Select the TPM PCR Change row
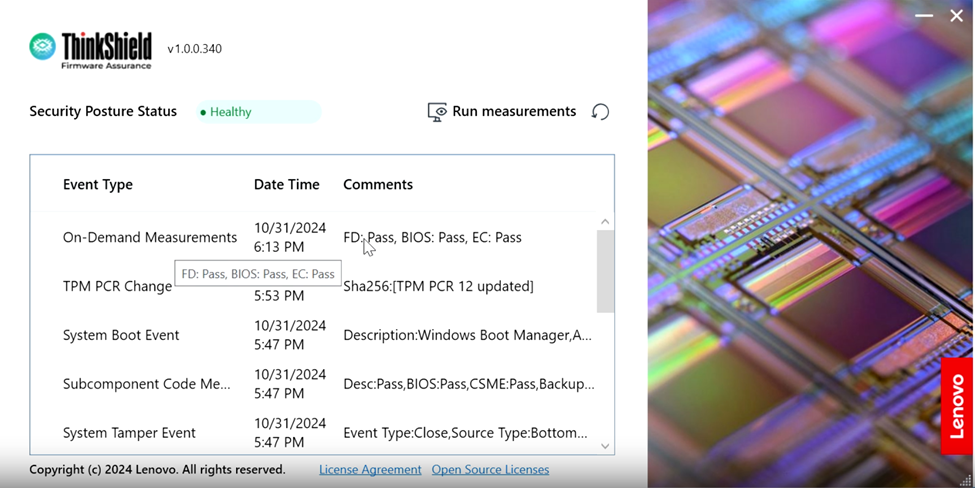The height and width of the screenshot is (488, 975). [314, 286]
